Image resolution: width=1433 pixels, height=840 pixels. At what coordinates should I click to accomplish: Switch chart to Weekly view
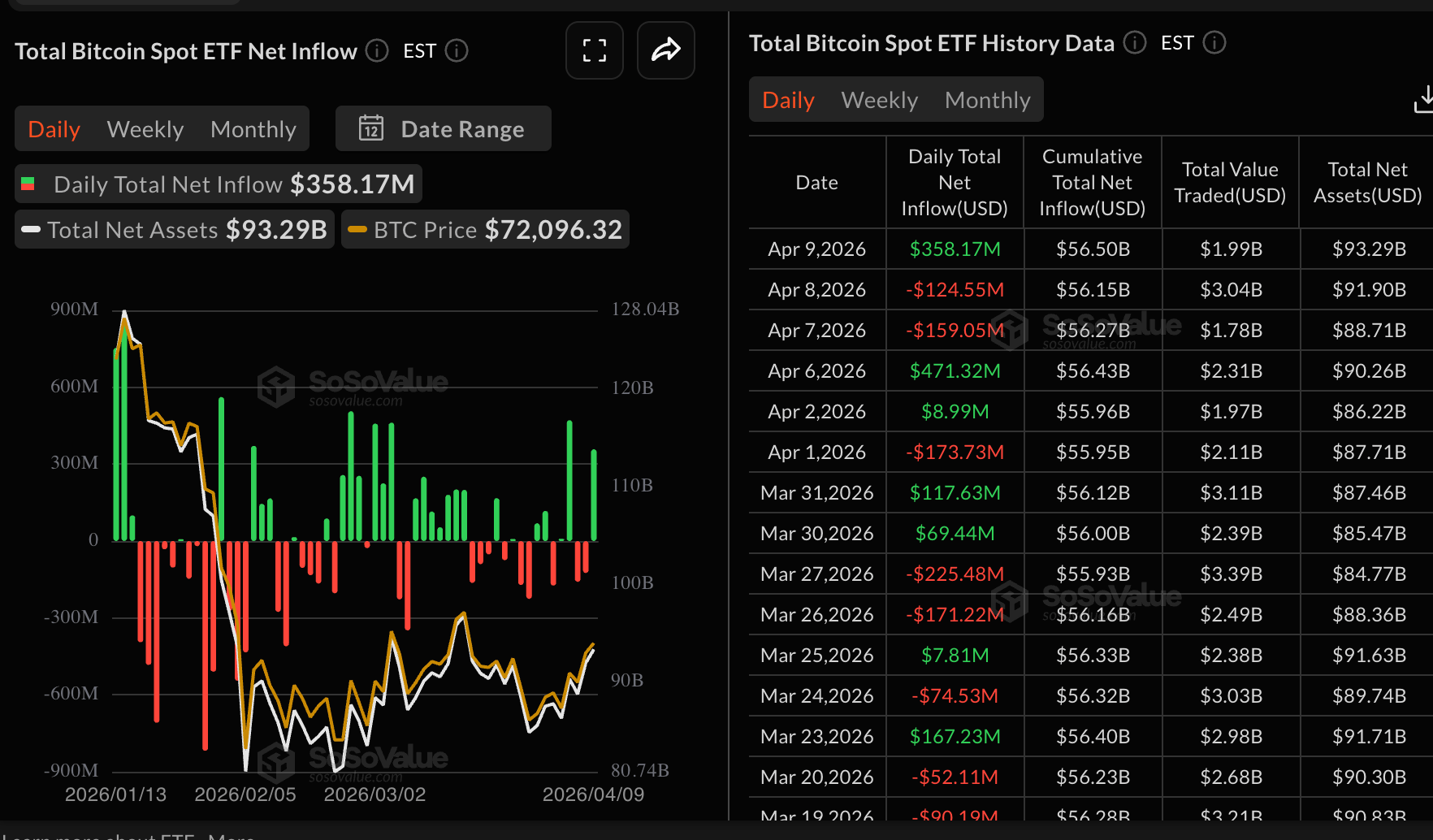(145, 129)
